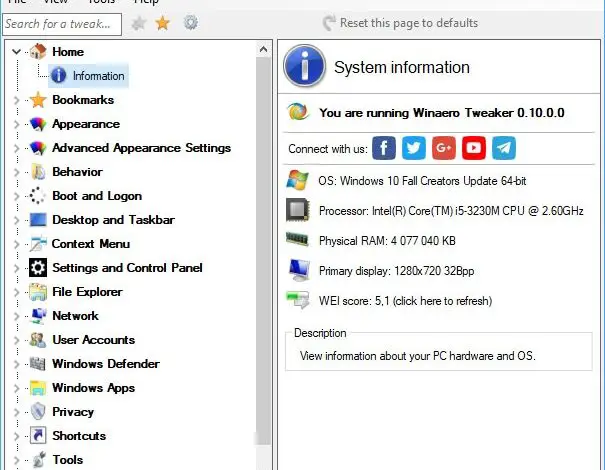Select the Boot and Logon label
This screenshot has width=605, height=470.
click(x=97, y=196)
